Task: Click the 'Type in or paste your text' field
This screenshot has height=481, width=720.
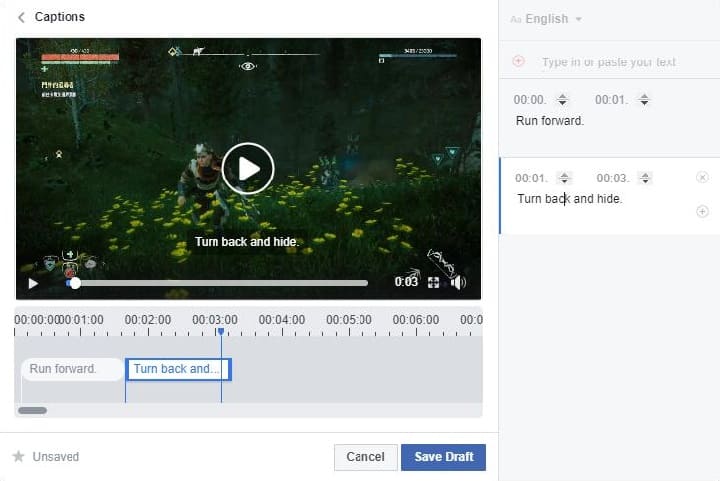Action: coord(608,62)
